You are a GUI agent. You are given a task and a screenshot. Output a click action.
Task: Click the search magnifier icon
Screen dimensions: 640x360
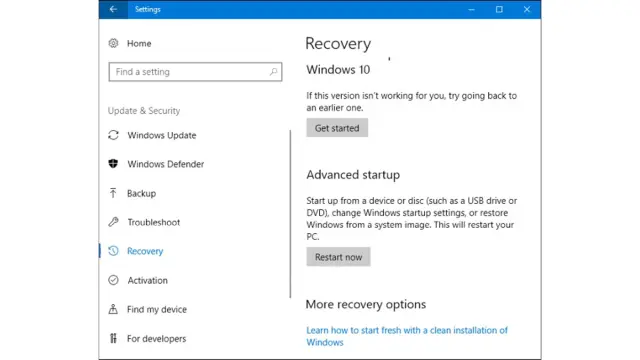273,72
